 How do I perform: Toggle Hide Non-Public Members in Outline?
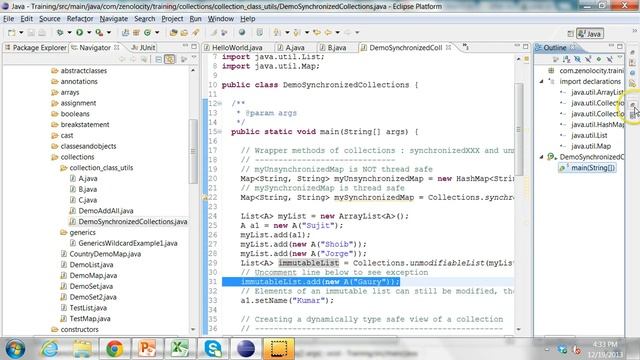click(x=599, y=60)
